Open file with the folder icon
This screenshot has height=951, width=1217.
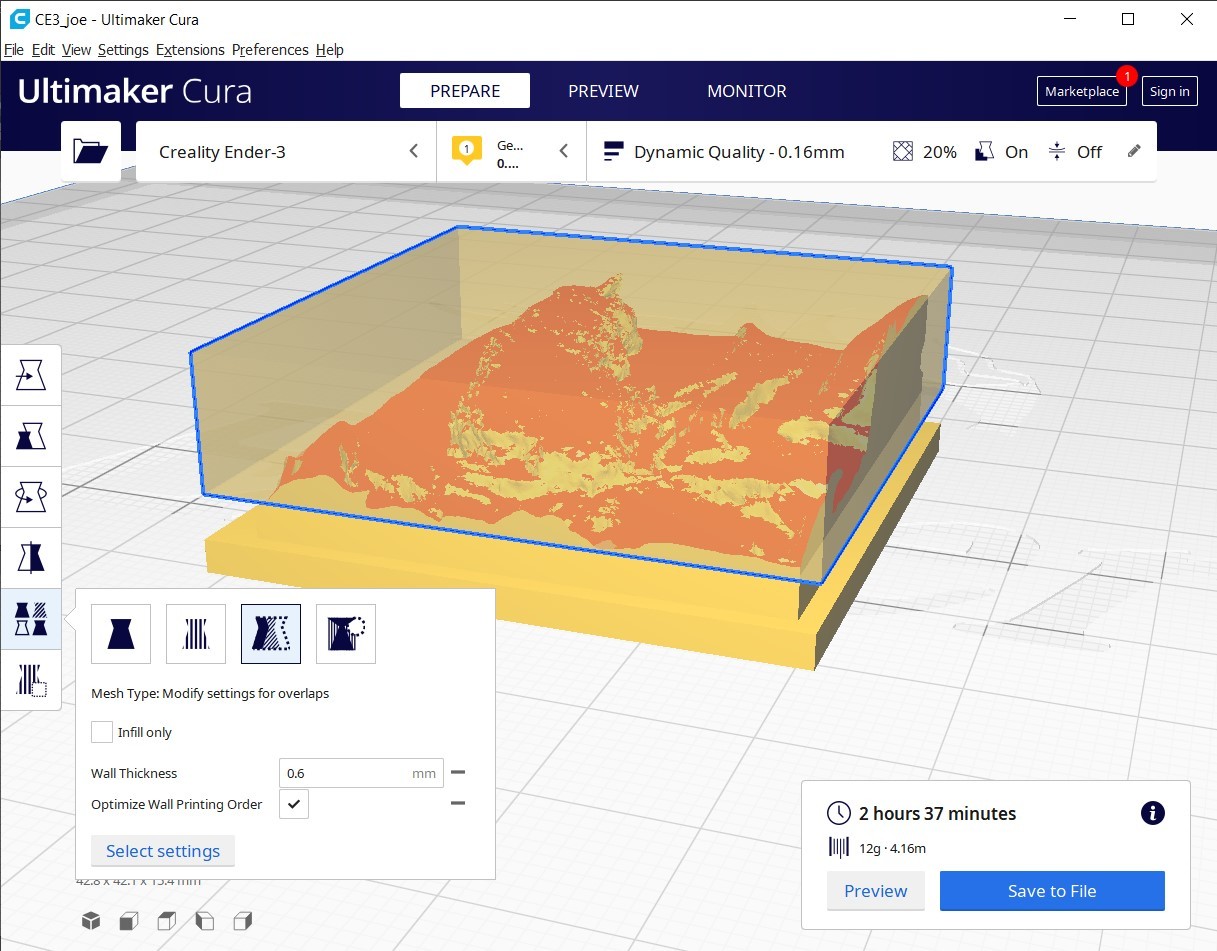tap(91, 152)
